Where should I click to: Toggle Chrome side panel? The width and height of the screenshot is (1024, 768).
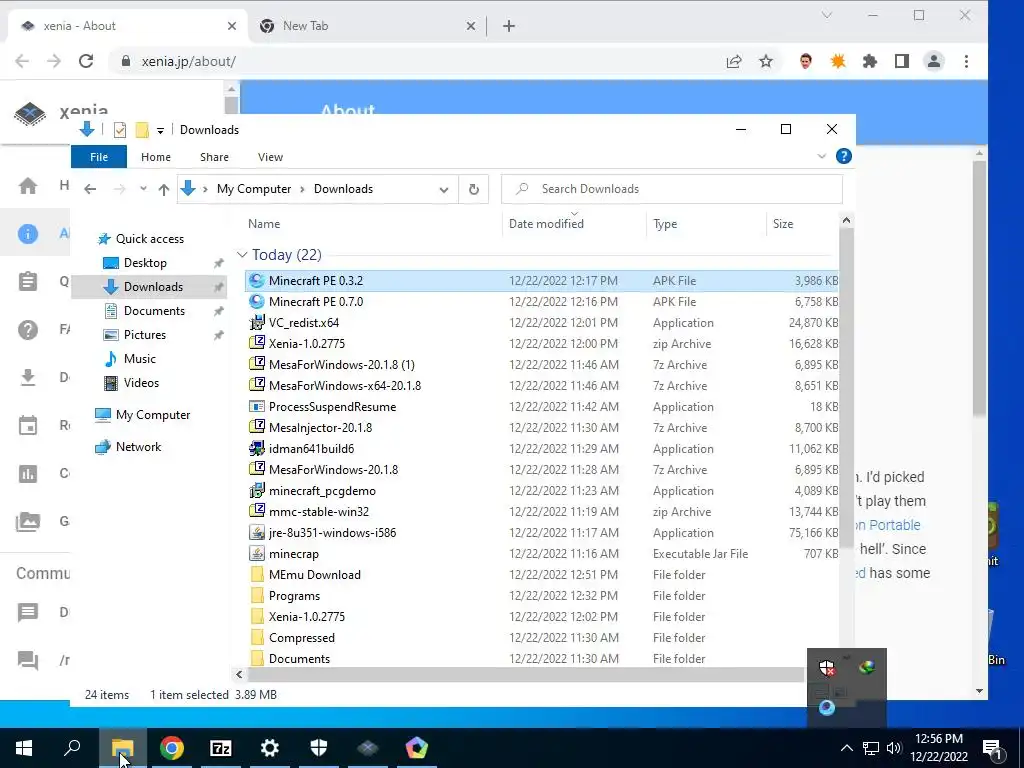click(902, 61)
